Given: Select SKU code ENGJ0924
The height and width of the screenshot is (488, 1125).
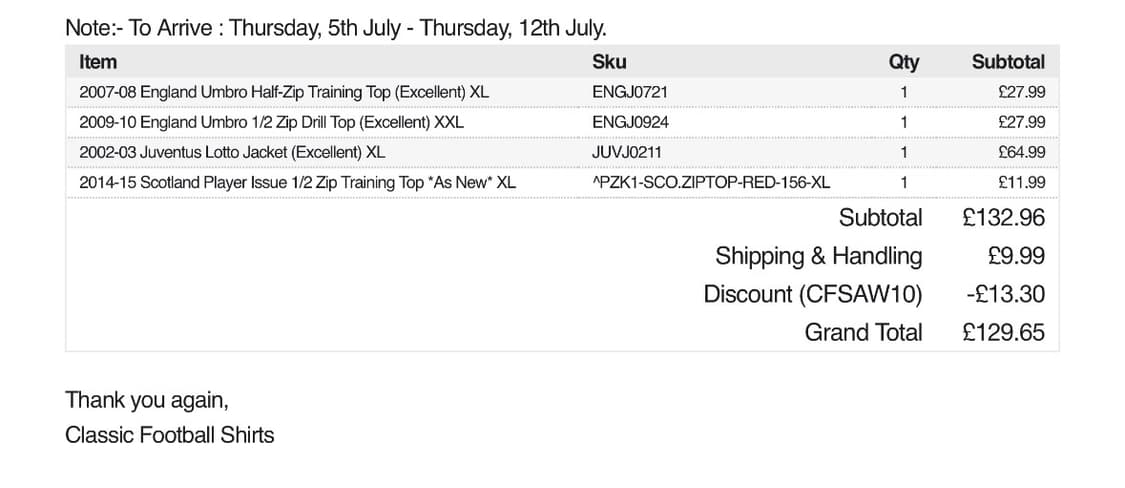Looking at the screenshot, I should coord(631,122).
